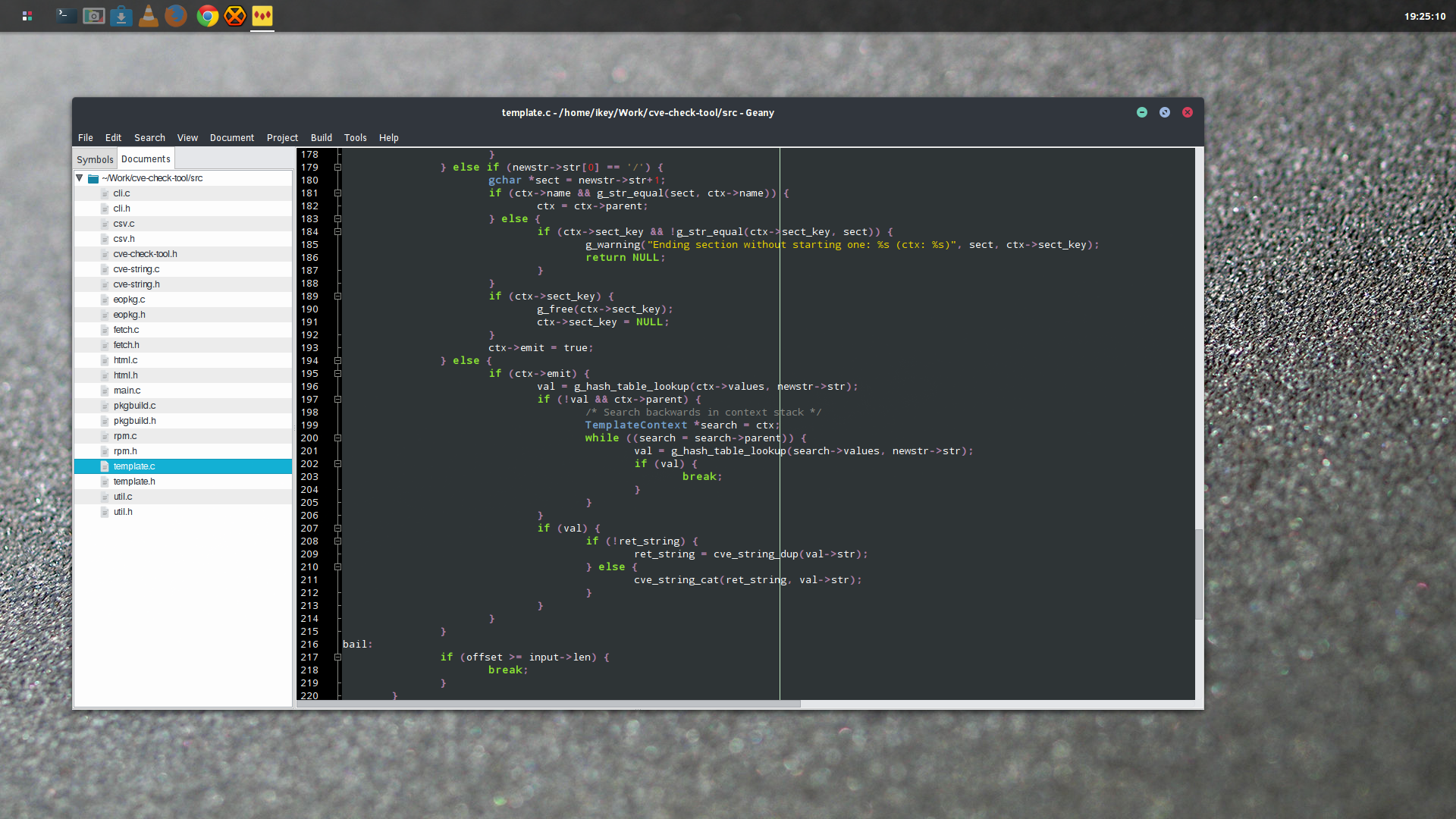Viewport: 1456px width, 819px height.
Task: Open fetch.h document
Action: [x=183, y=345]
